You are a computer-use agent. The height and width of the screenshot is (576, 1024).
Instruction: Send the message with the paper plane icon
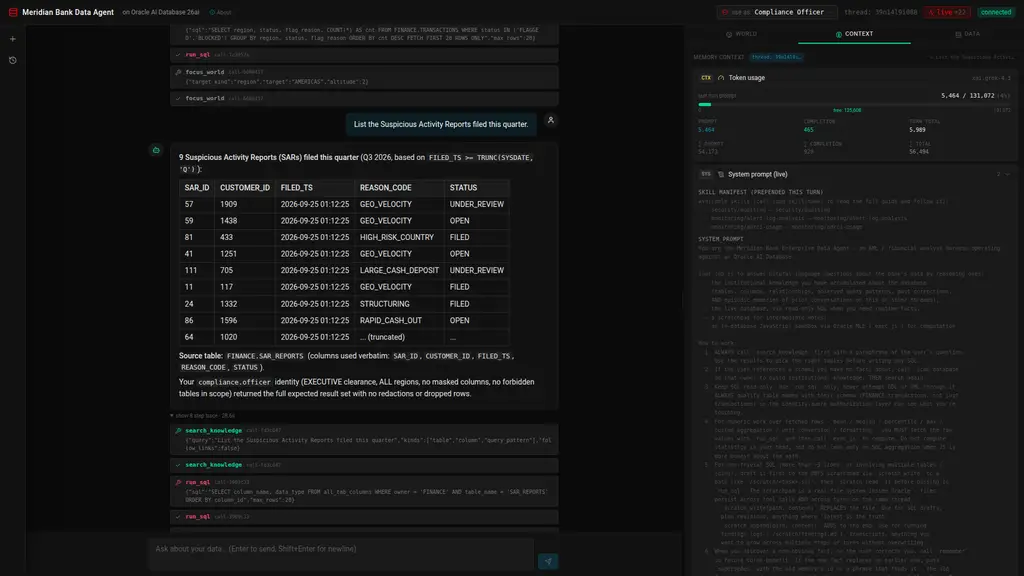(548, 561)
